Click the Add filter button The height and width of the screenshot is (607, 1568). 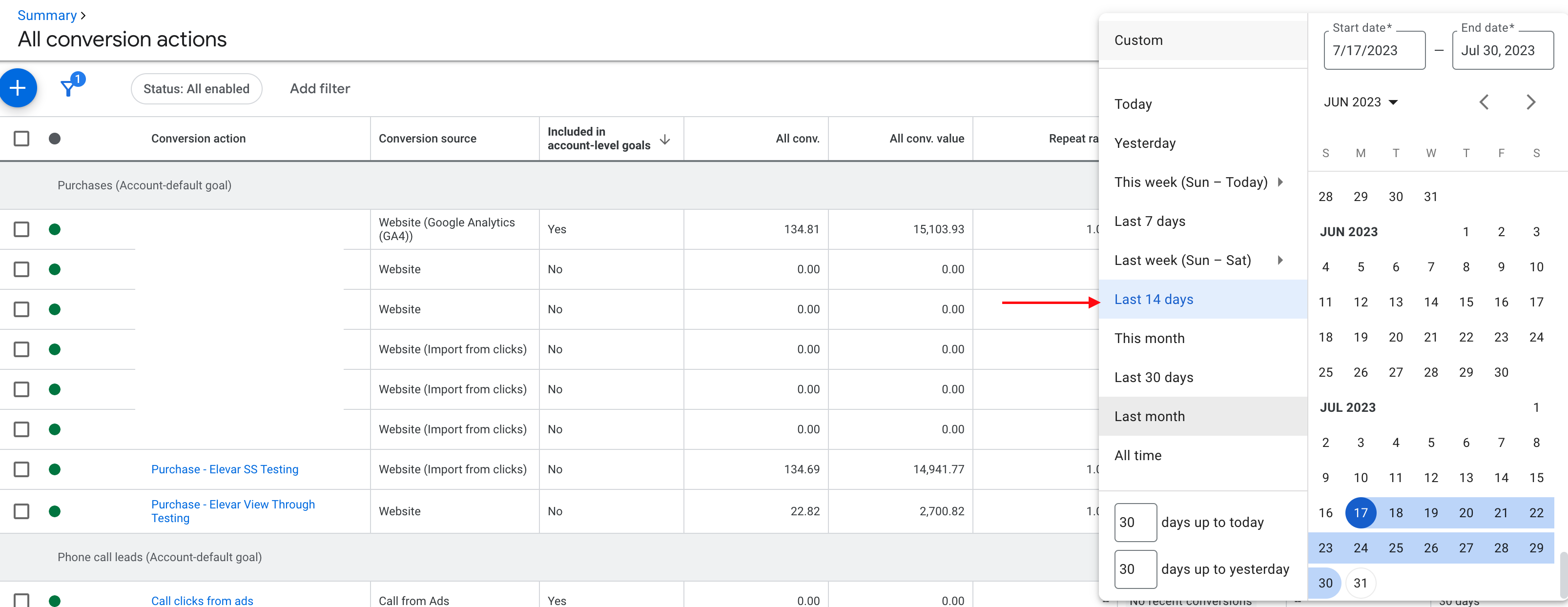tap(320, 89)
